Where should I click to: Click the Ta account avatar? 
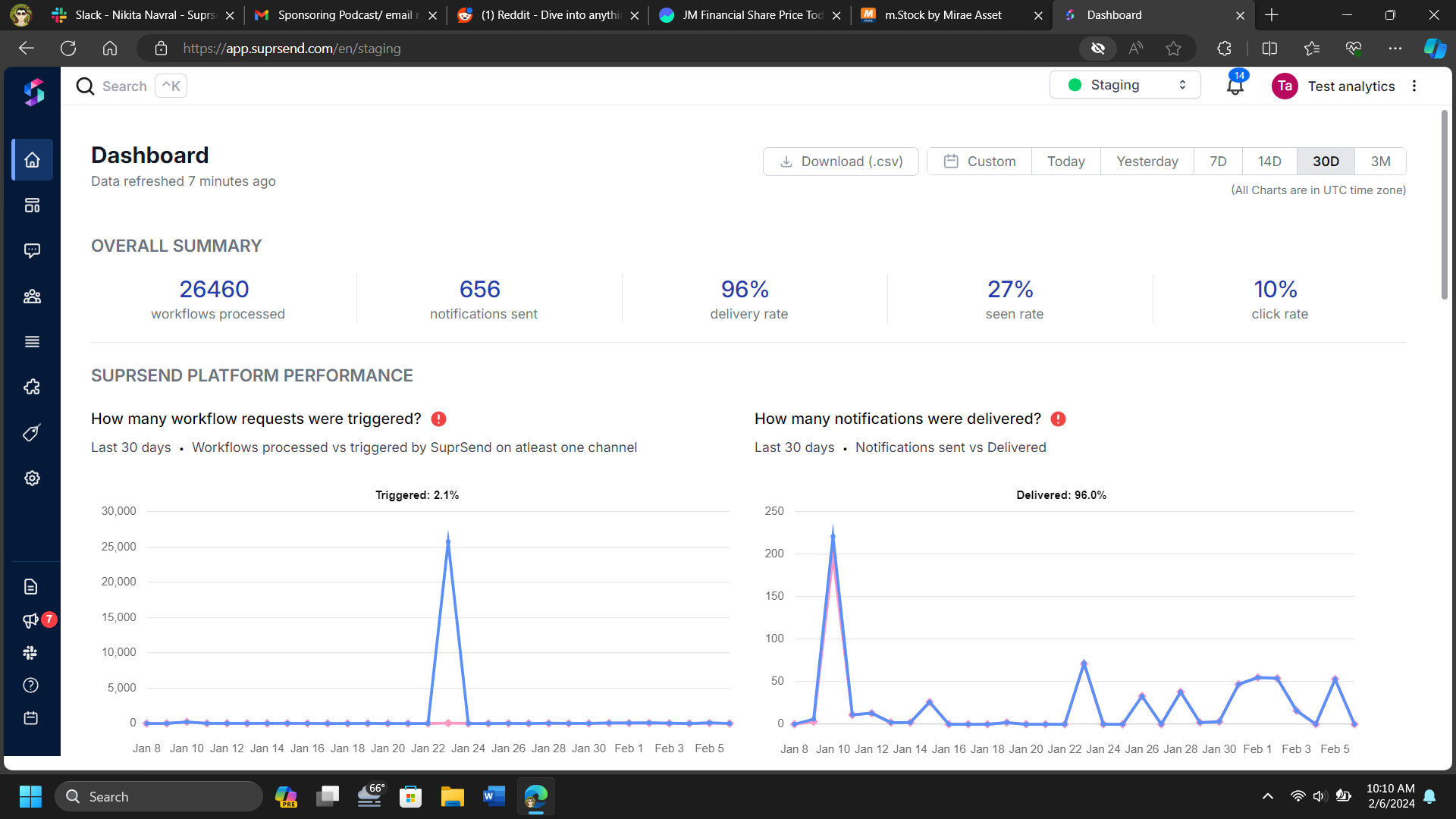click(x=1285, y=86)
